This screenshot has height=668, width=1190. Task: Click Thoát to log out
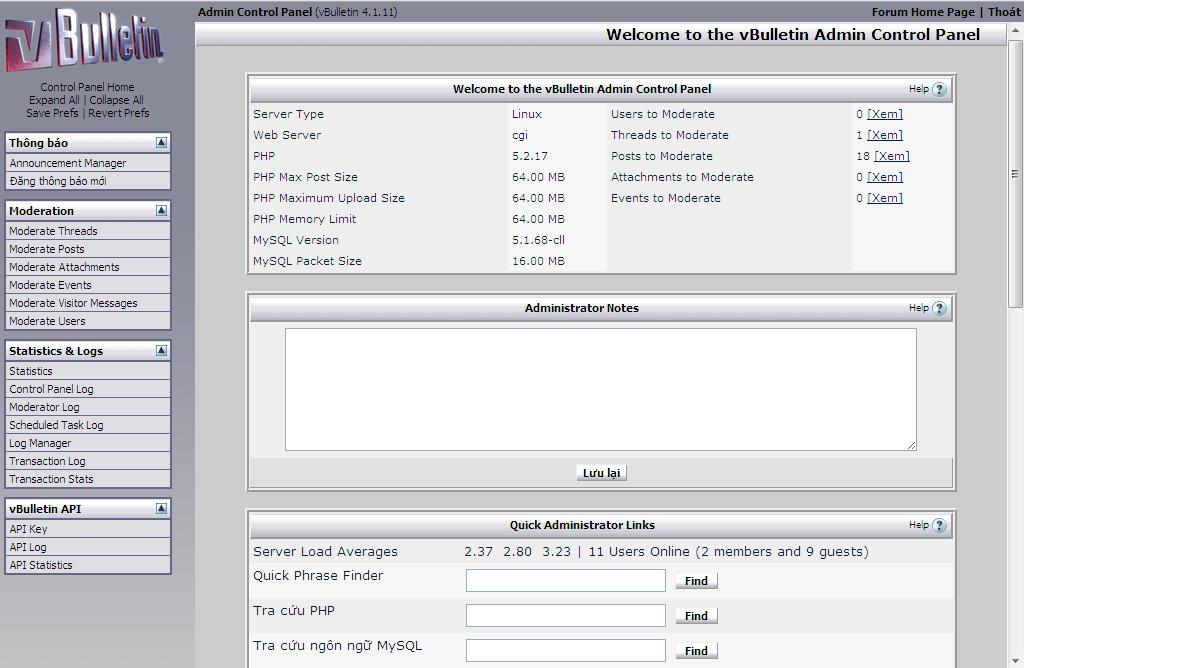(x=1004, y=12)
